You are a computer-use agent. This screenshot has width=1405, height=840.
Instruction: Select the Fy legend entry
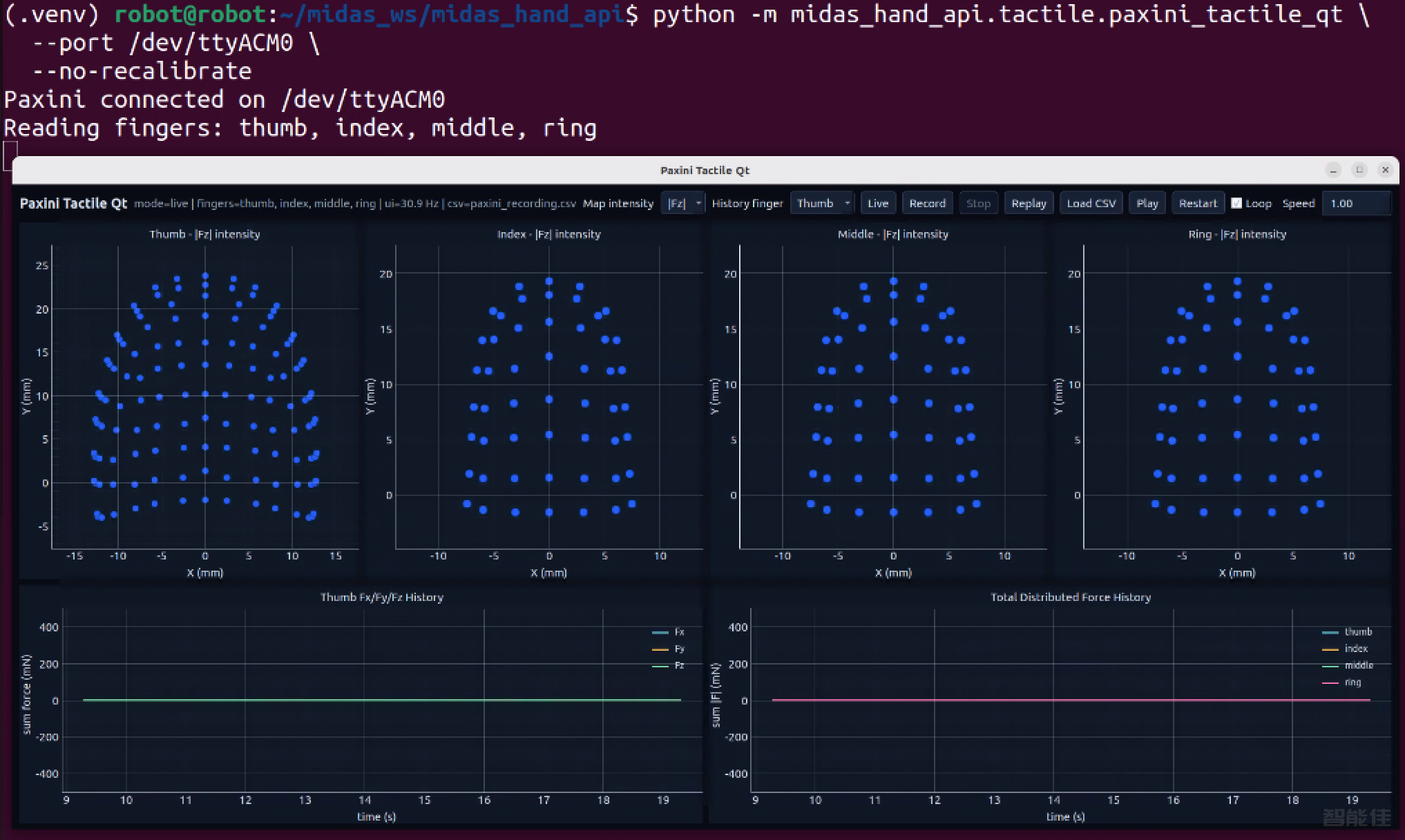(x=668, y=649)
